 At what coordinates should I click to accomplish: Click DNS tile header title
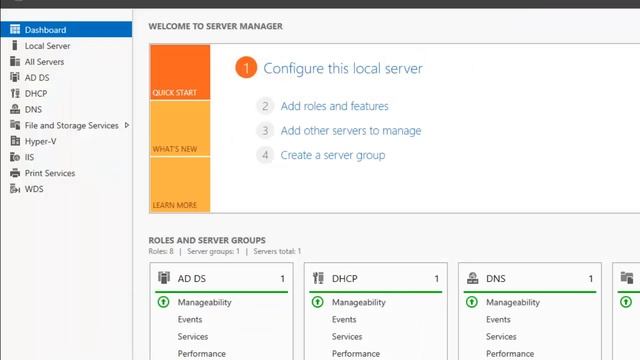[496, 278]
